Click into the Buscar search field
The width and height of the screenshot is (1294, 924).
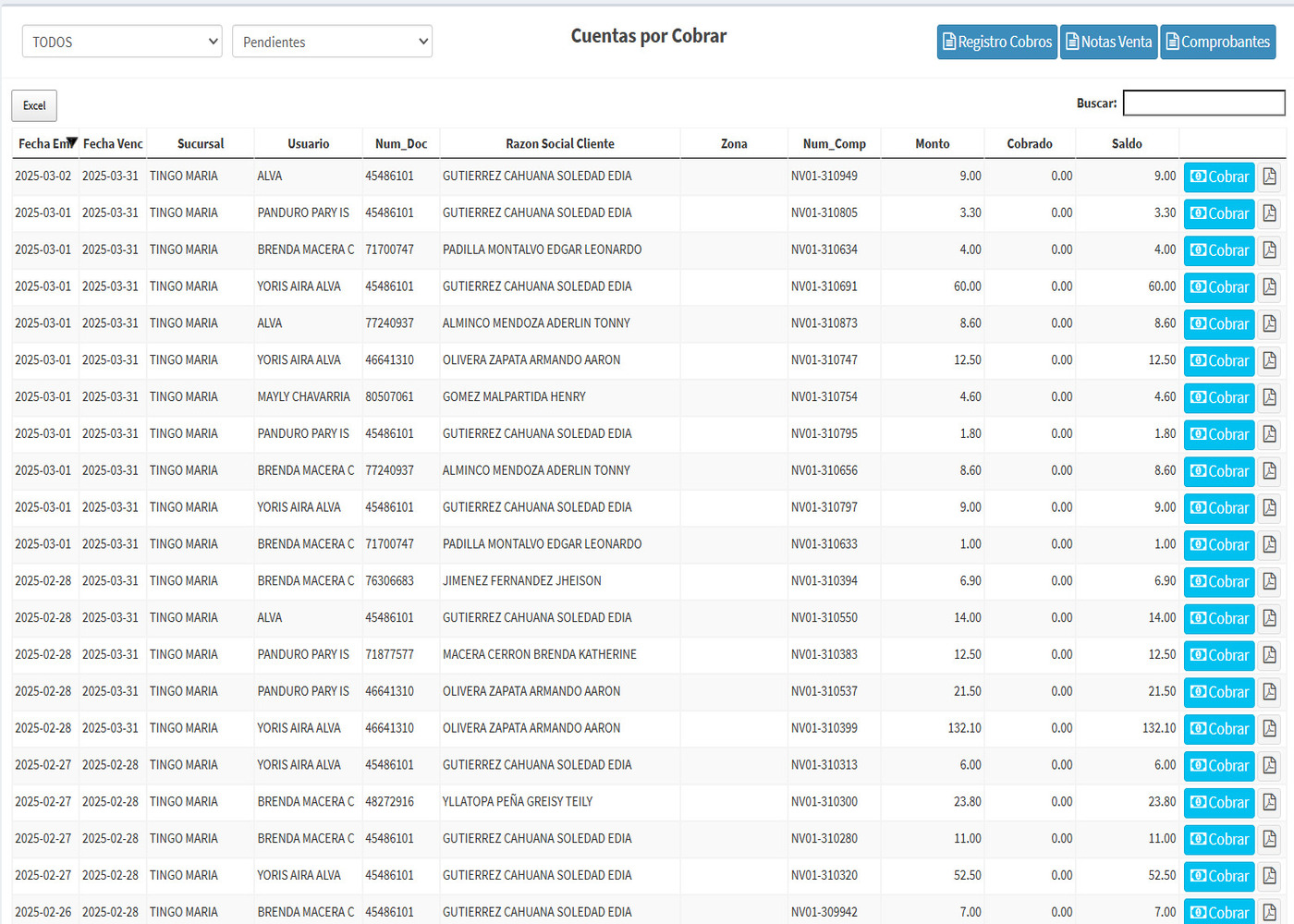coord(1203,103)
